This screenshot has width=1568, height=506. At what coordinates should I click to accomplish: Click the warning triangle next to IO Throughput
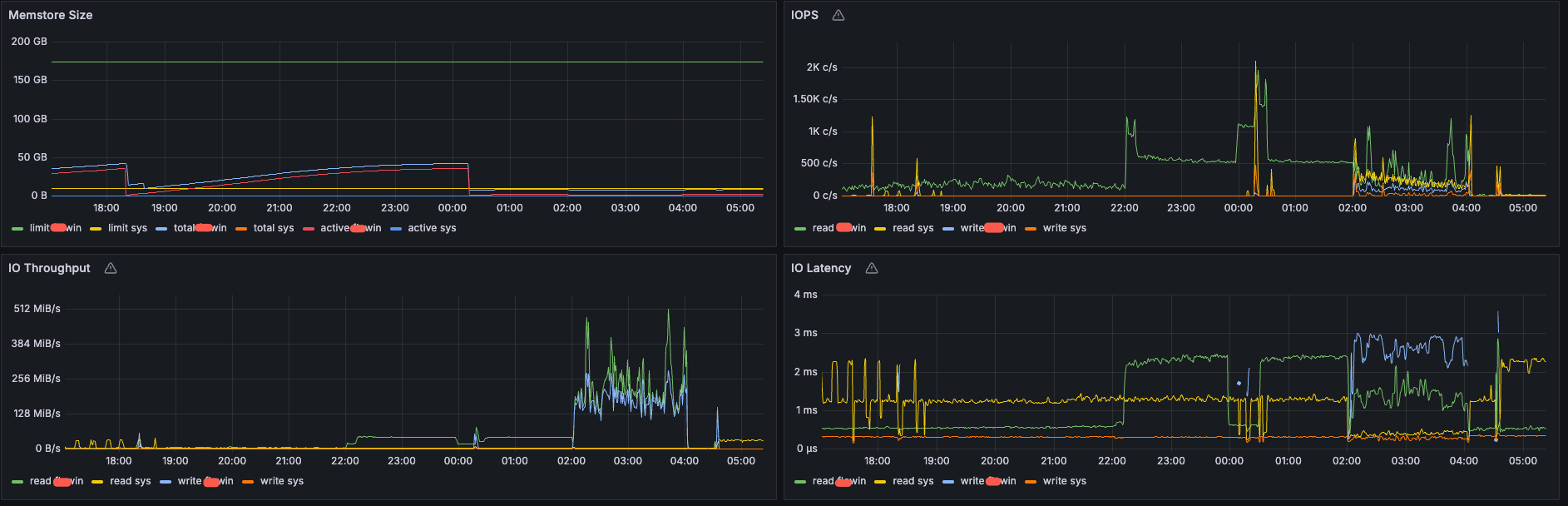(111, 268)
